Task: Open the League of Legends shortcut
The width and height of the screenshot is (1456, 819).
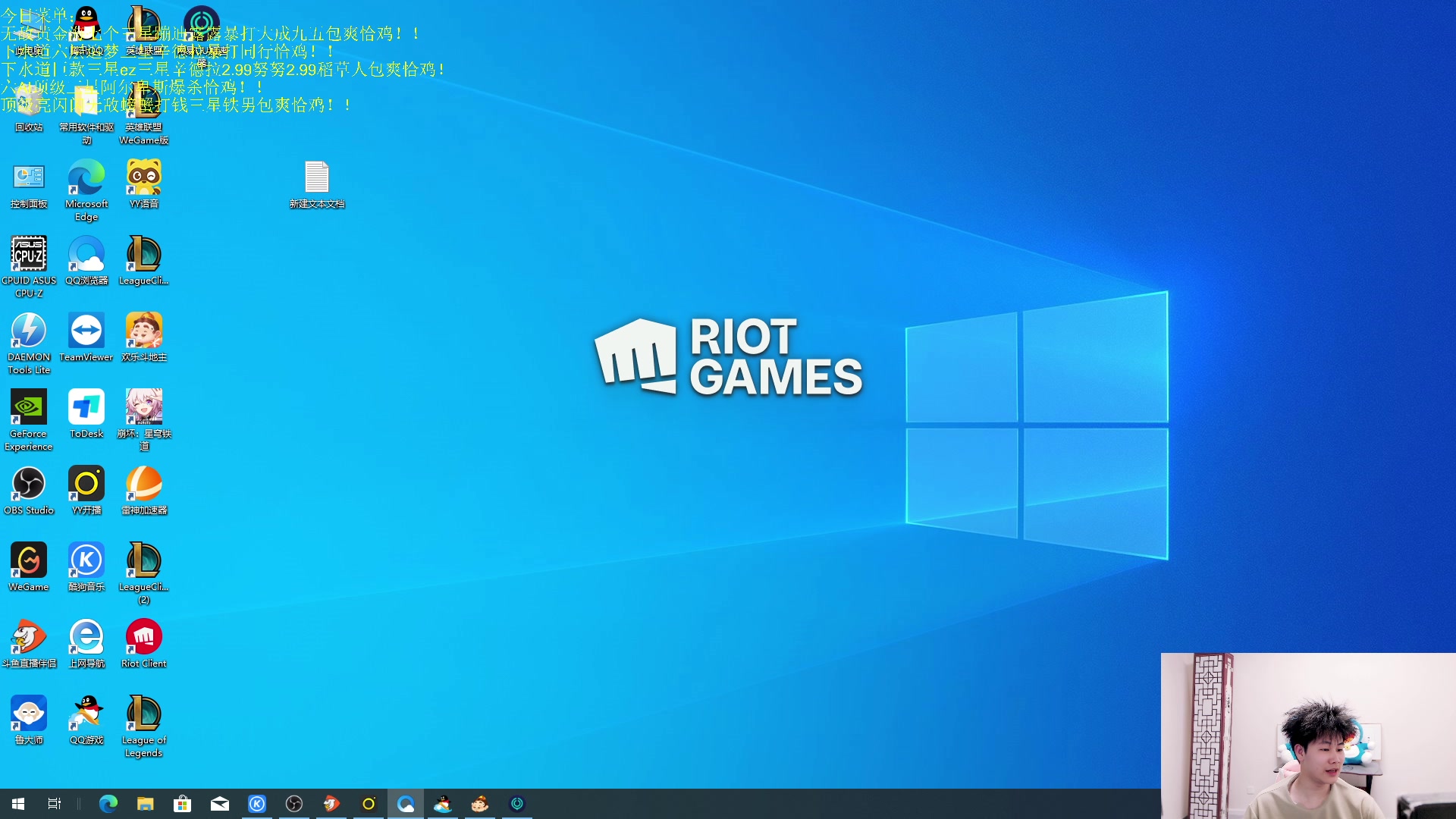Action: click(143, 714)
